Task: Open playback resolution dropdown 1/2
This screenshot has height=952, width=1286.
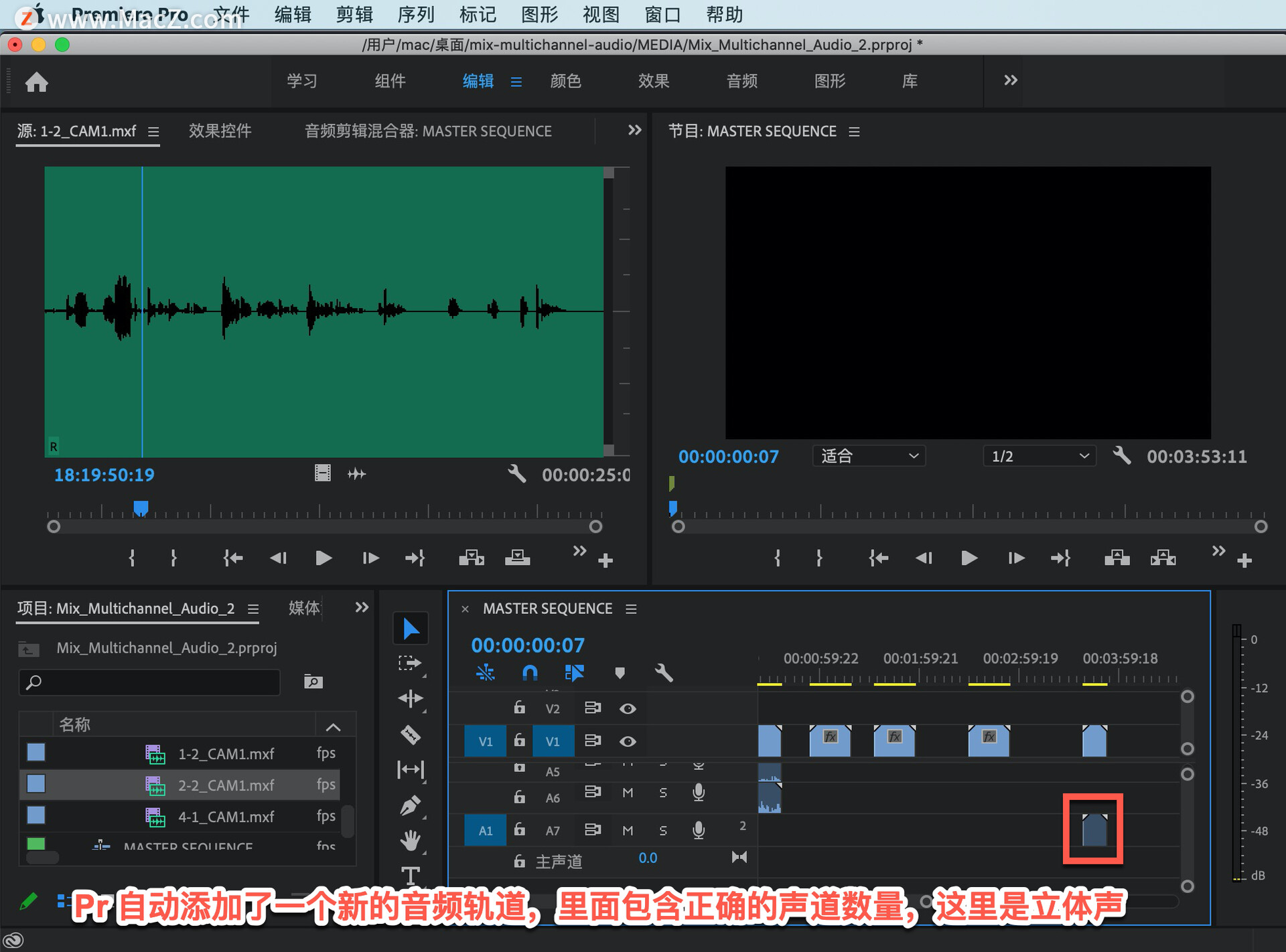Action: coord(1039,456)
